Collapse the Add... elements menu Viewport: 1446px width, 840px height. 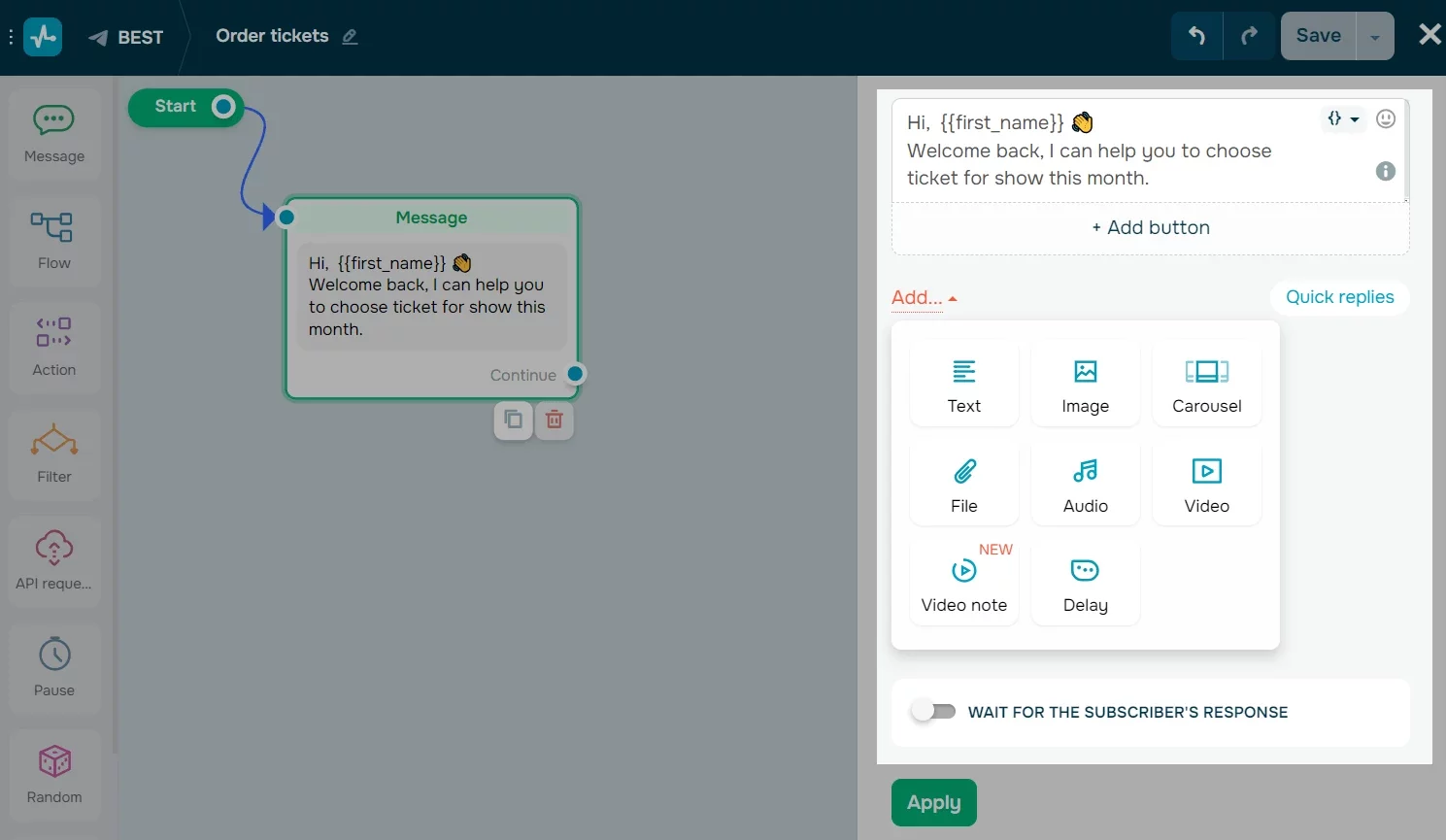click(924, 297)
